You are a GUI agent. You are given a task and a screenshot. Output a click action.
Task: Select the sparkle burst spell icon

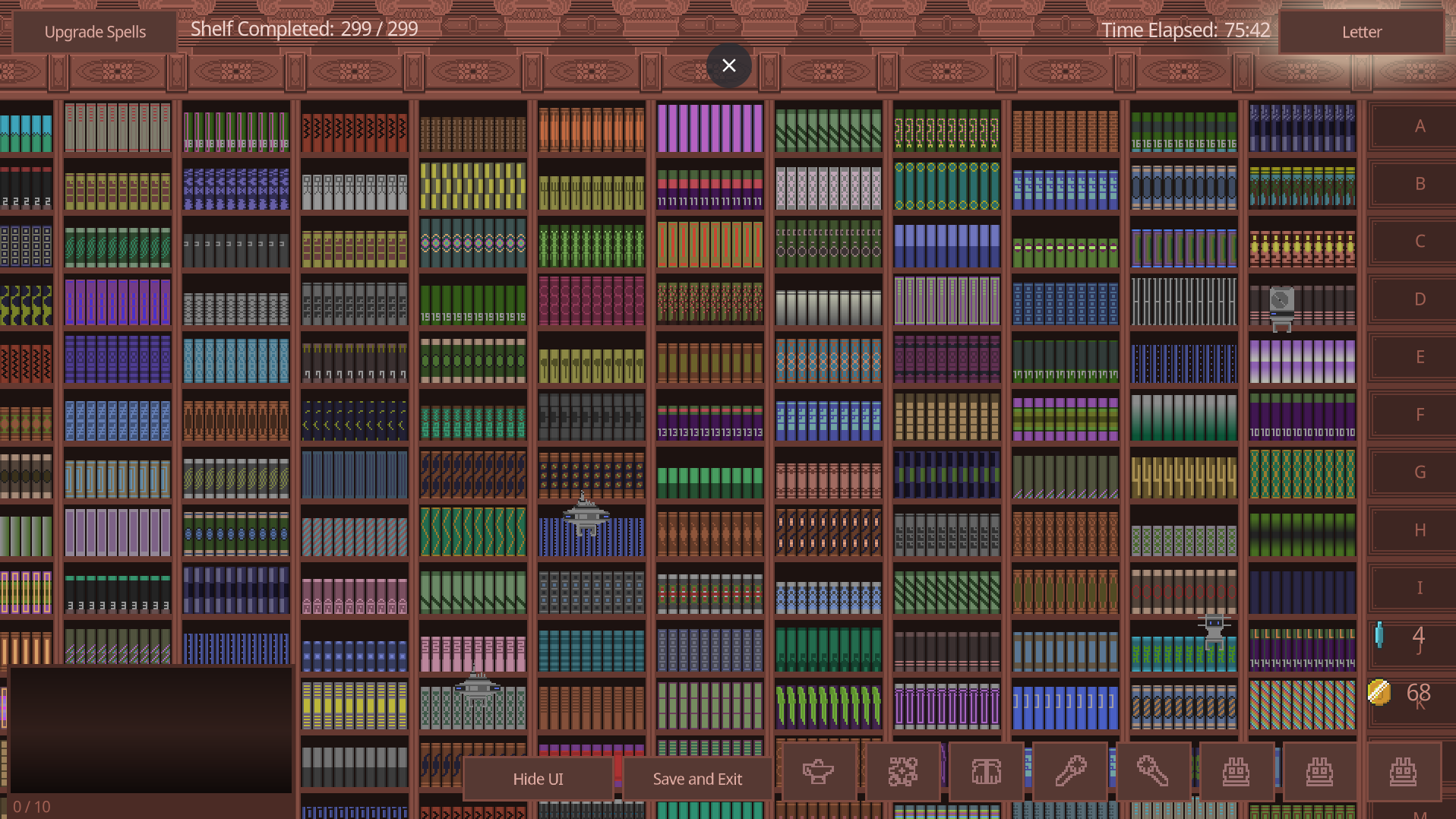point(902,772)
